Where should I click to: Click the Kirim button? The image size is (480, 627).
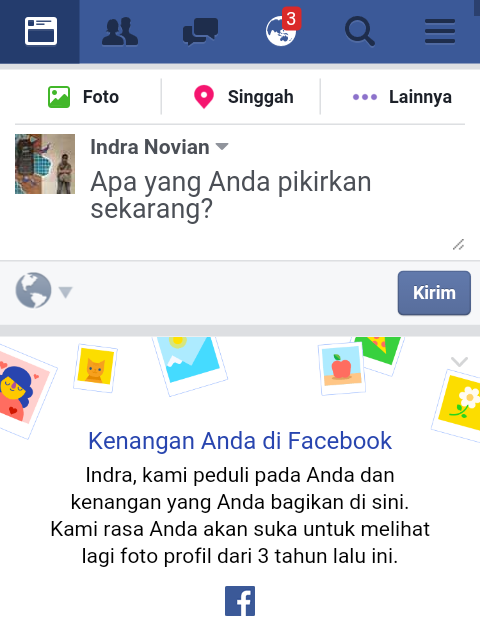tap(434, 293)
